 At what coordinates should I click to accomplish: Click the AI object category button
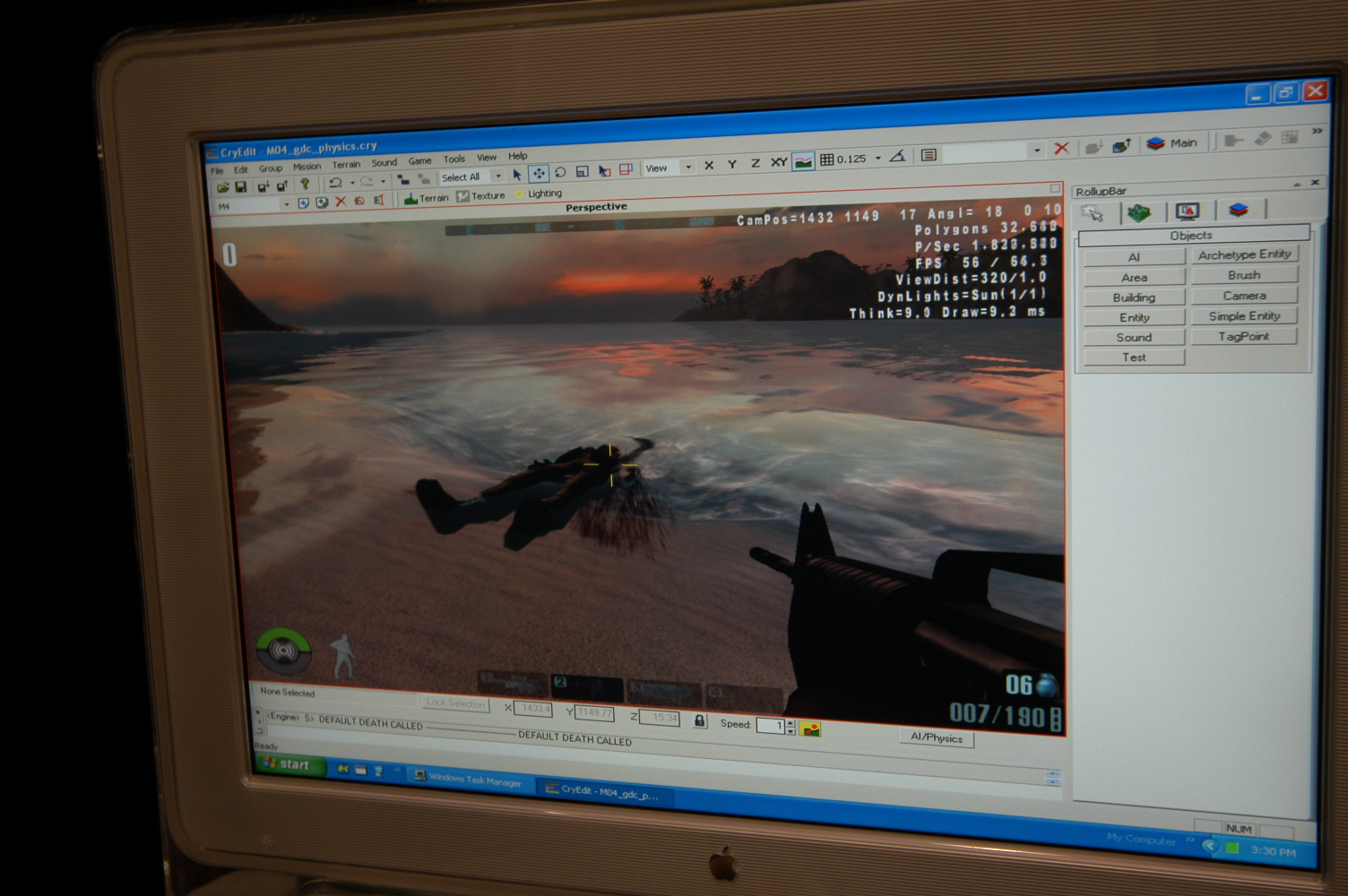pos(1134,257)
